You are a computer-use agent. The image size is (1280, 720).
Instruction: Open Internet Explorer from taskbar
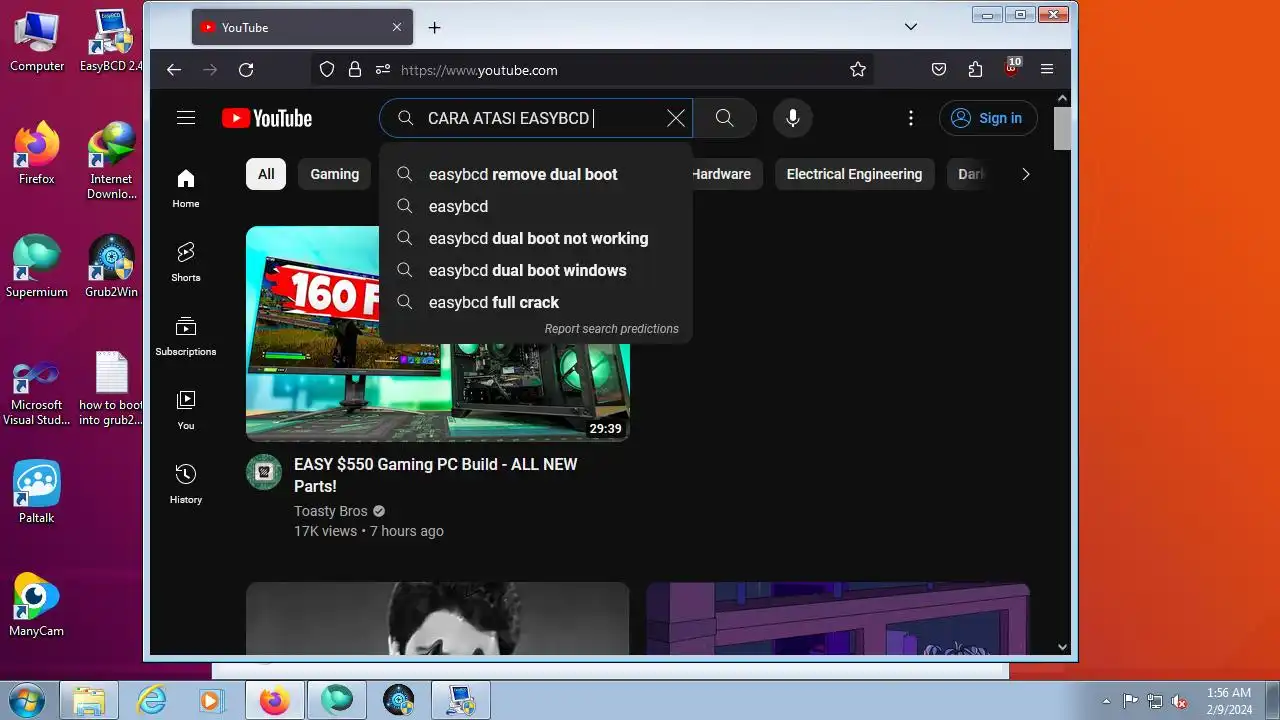151,700
